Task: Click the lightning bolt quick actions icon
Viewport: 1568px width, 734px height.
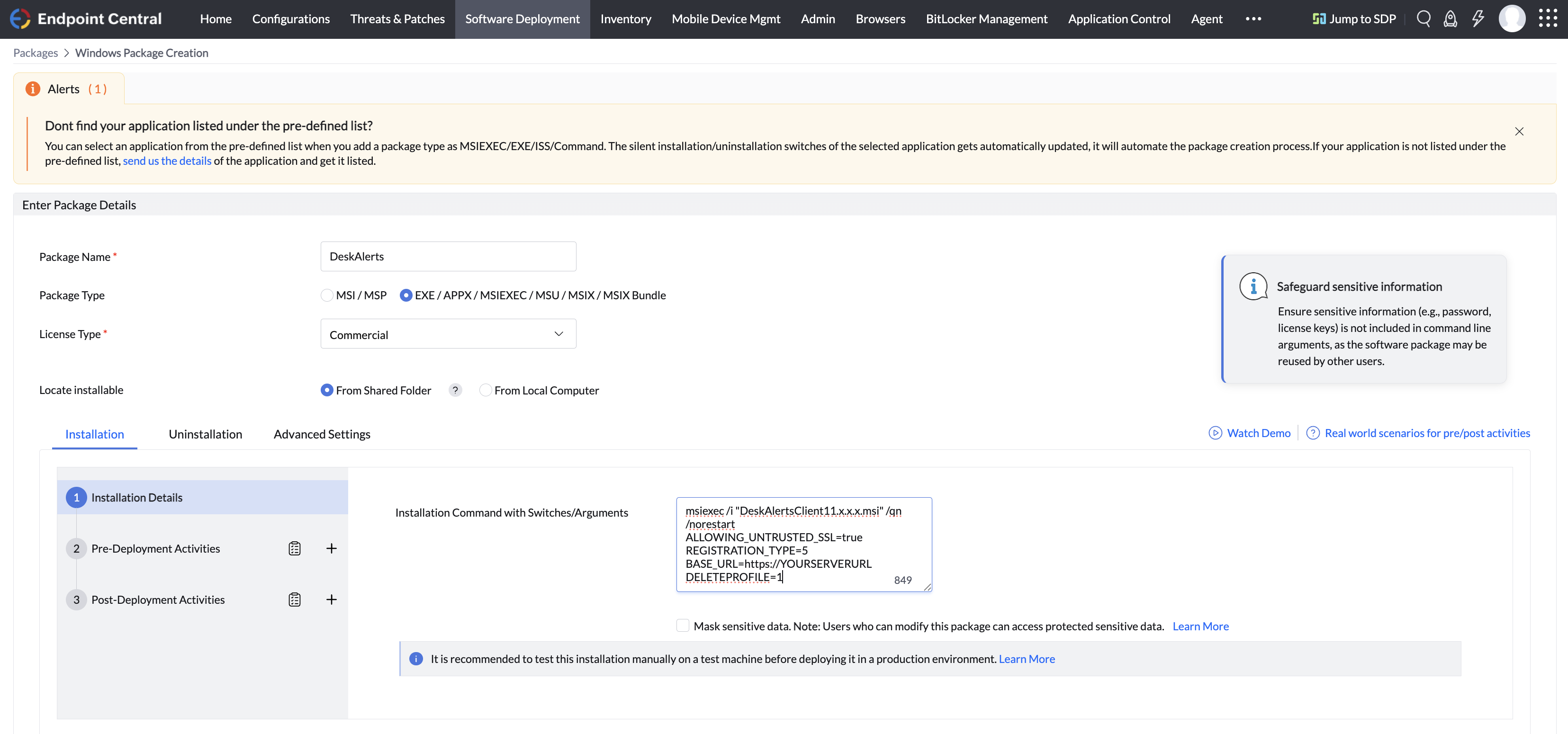Action: point(1478,19)
